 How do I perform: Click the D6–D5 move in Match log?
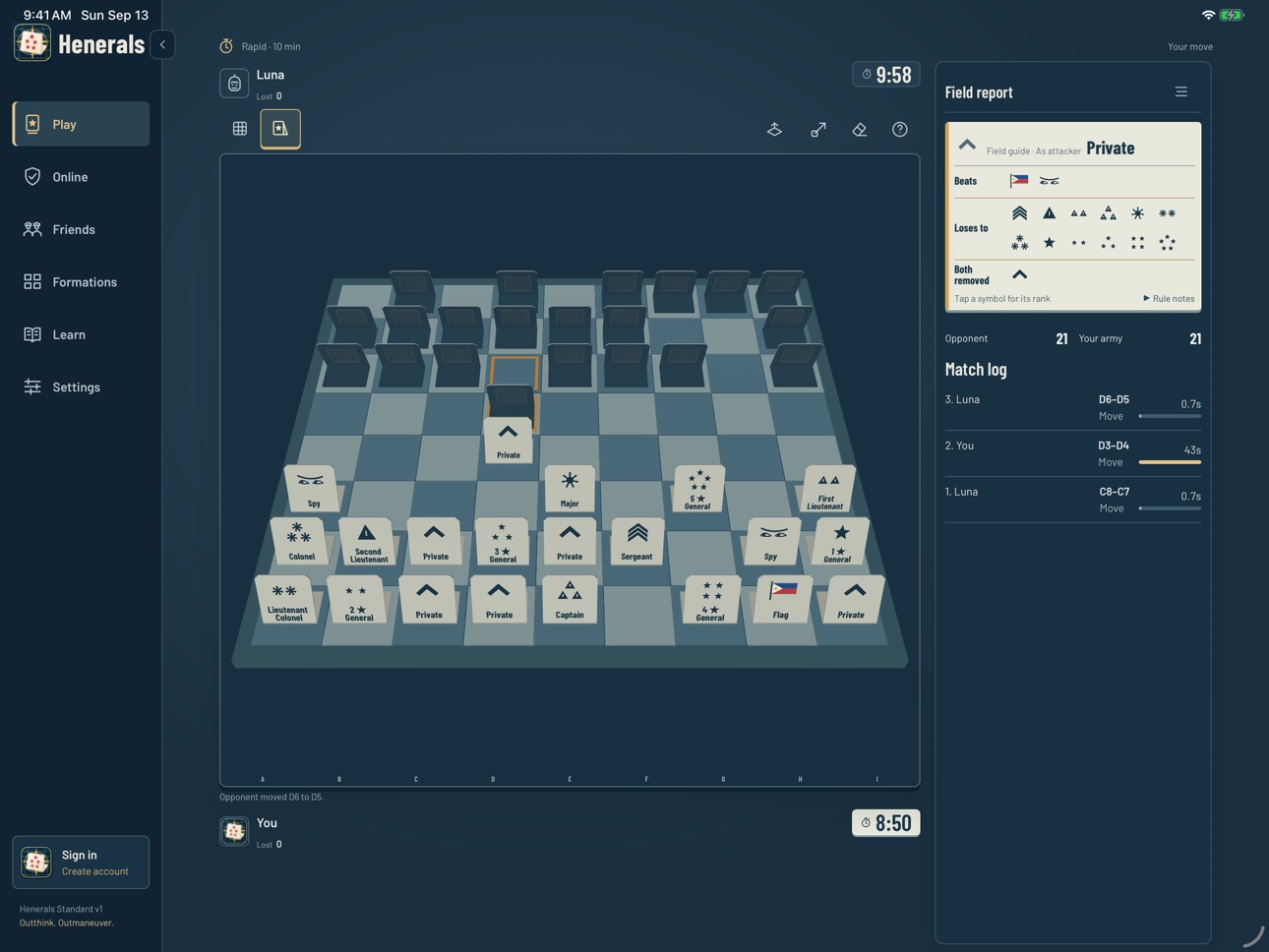point(1073,407)
